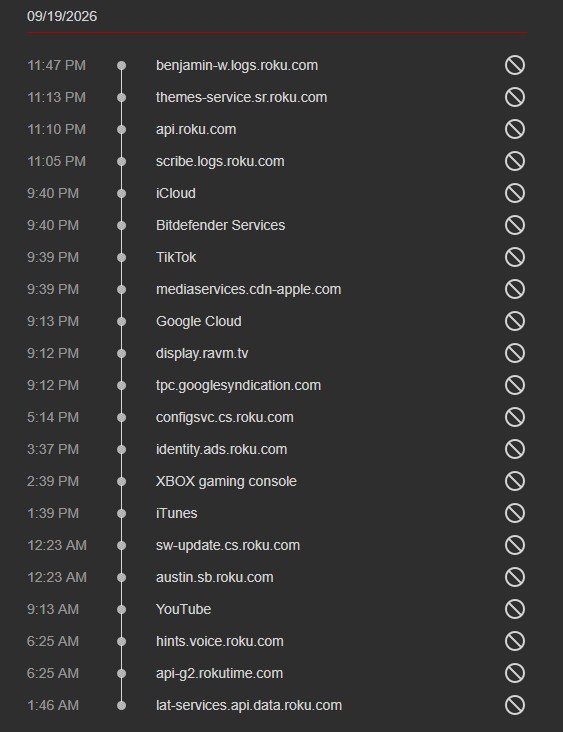Block the Bitdefender Services entry
This screenshot has width=563, height=732.
pos(515,225)
